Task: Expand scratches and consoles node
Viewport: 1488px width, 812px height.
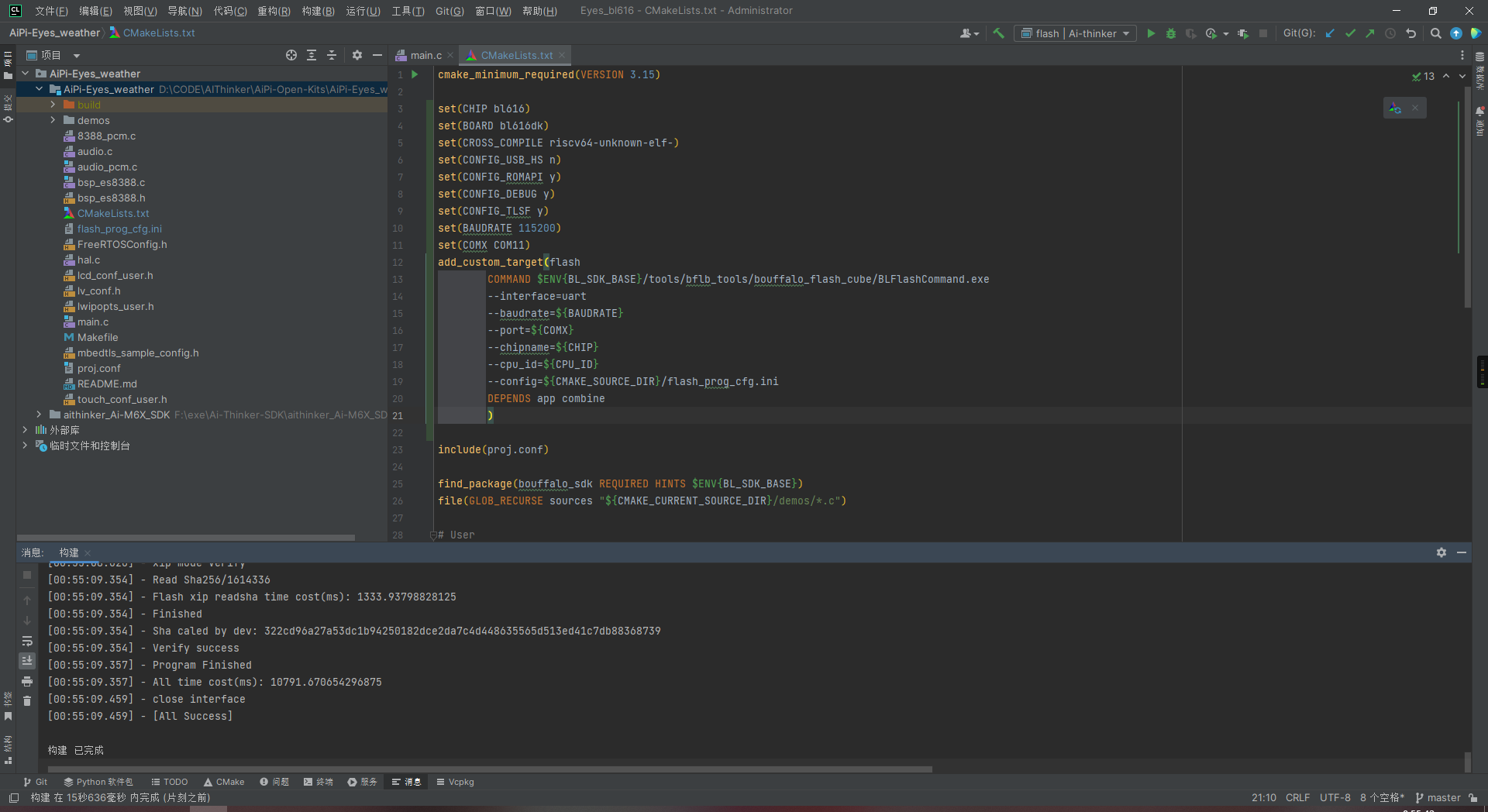Action: 25,446
